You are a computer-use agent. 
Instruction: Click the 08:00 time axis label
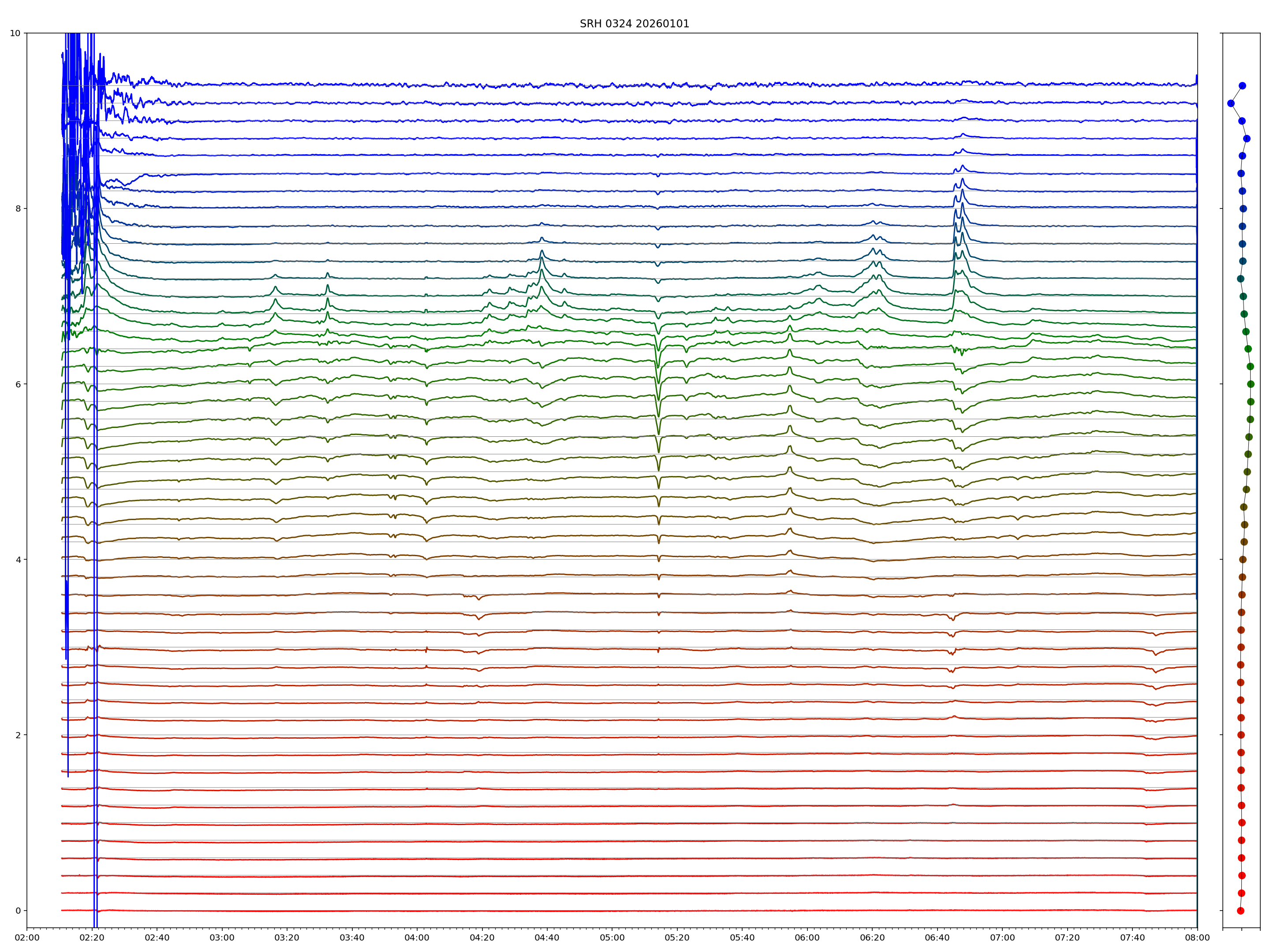(x=1197, y=937)
